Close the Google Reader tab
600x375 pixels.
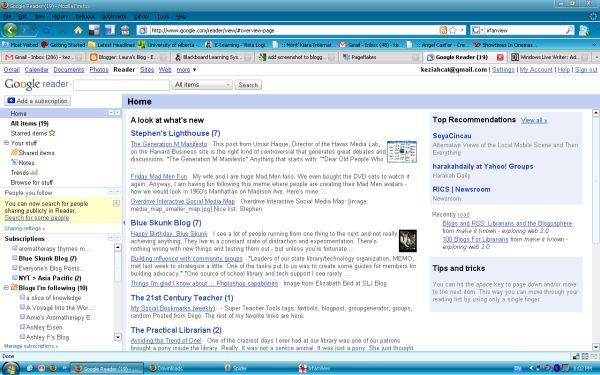[x=500, y=57]
